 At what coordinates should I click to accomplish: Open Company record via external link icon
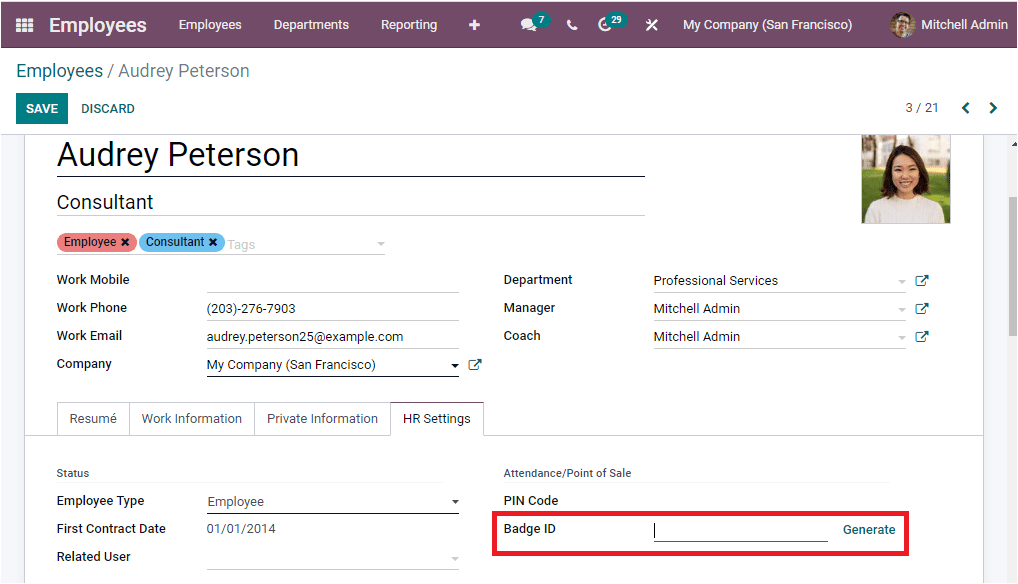coord(474,364)
